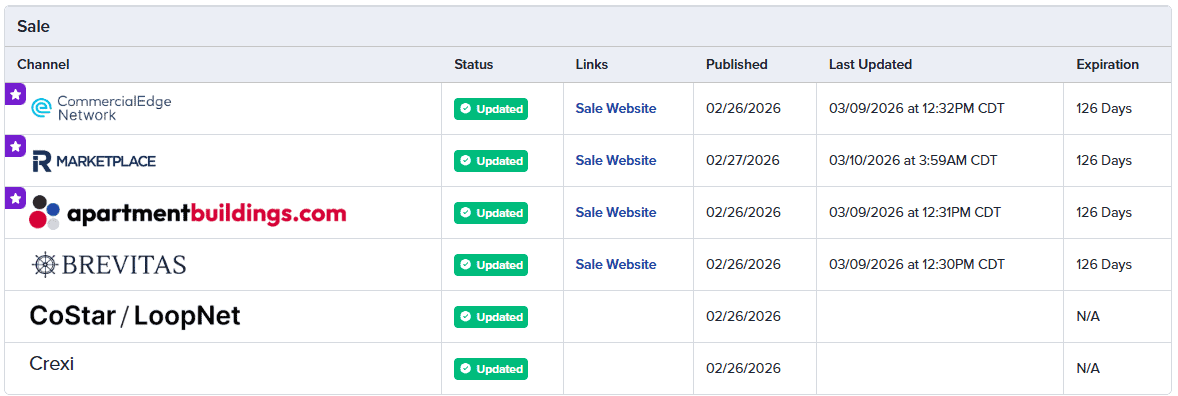The width and height of the screenshot is (1178, 396).
Task: Click the purple star badge on apartmentbuildings.com row
Action: [x=16, y=198]
